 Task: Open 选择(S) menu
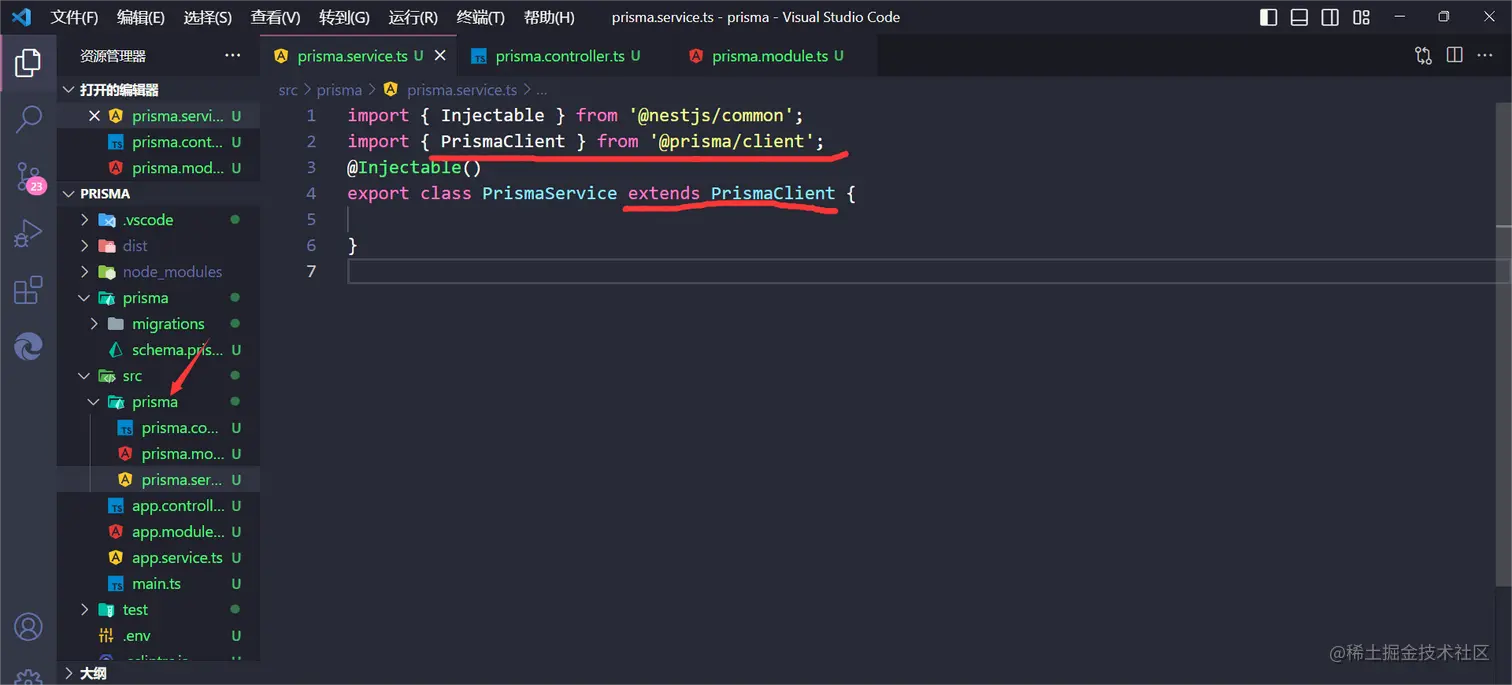(208, 17)
